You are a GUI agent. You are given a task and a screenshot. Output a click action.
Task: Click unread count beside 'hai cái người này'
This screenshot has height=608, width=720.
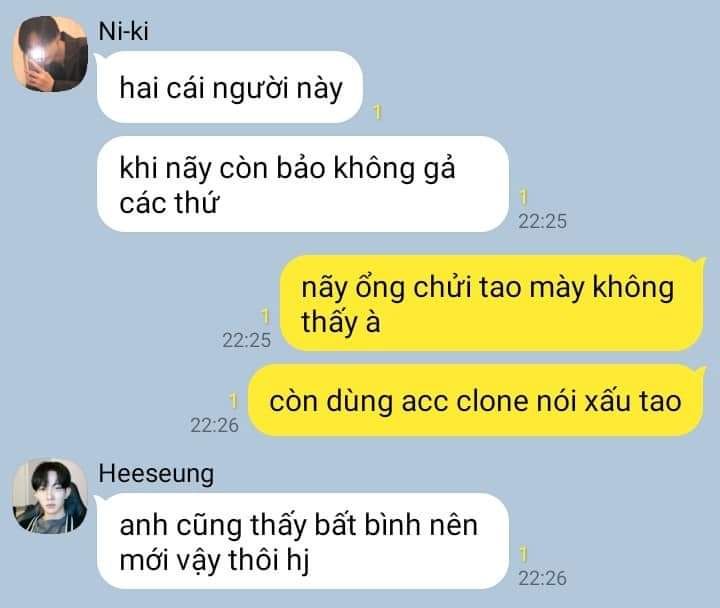pyautogui.click(x=377, y=113)
